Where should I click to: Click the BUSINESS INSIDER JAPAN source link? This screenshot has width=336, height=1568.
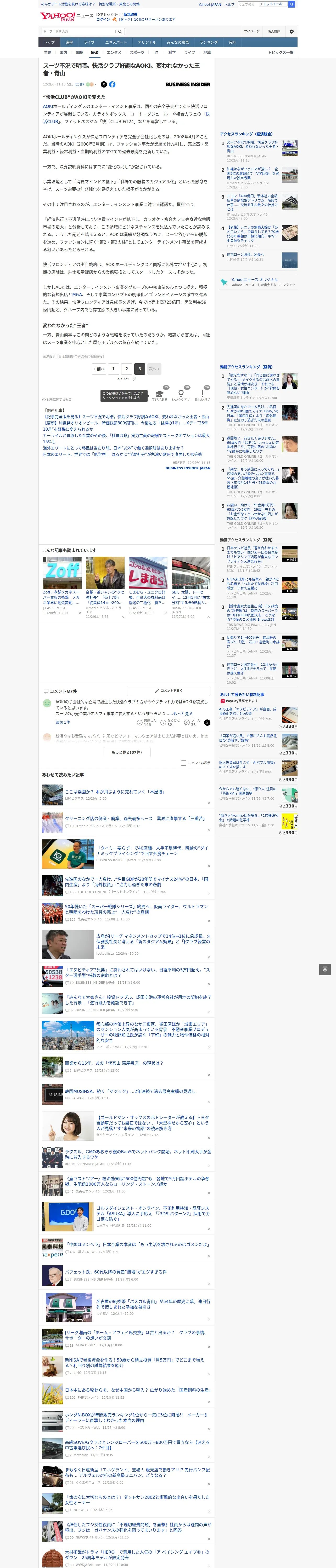pos(188,468)
